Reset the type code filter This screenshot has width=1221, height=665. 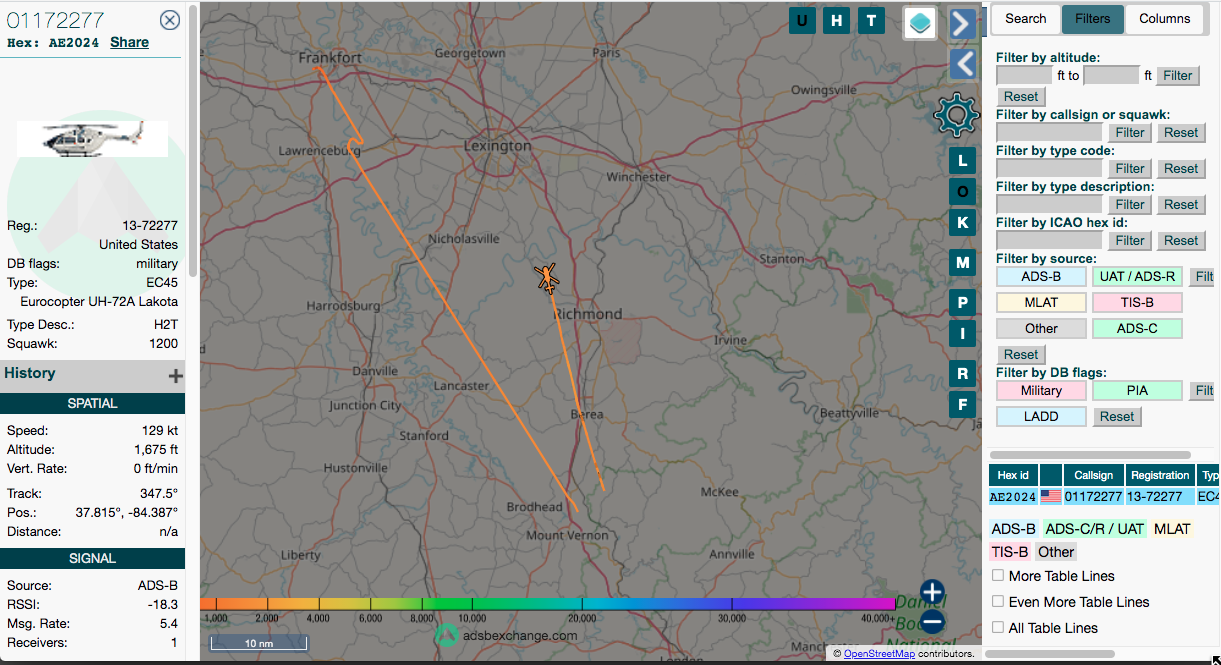click(x=1181, y=168)
